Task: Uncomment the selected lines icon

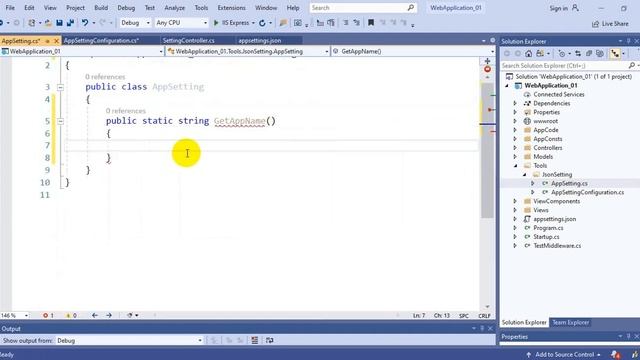Action: point(356,23)
